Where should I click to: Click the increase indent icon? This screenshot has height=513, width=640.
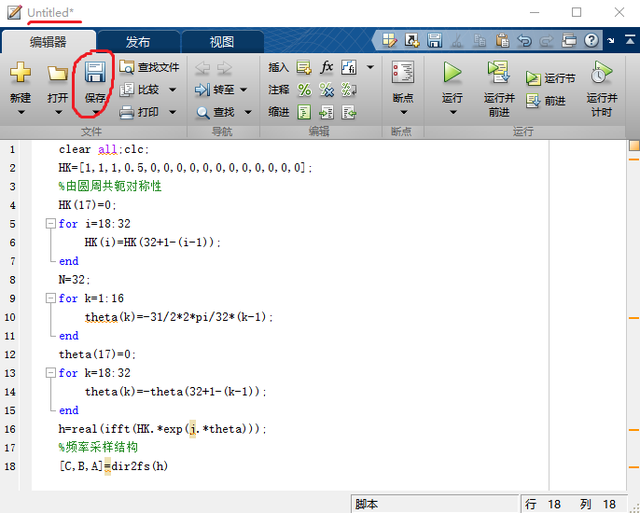[x=327, y=112]
